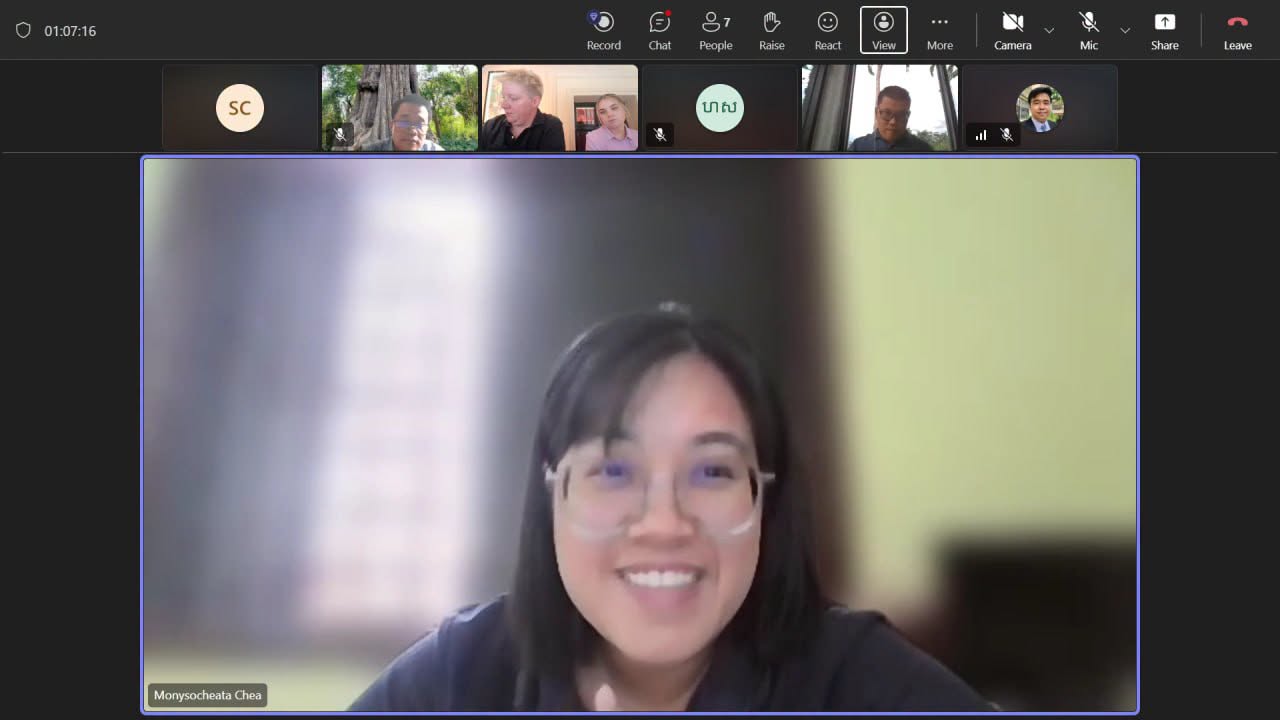Raise your hand in the meeting
1280x720 pixels.
pos(771,30)
